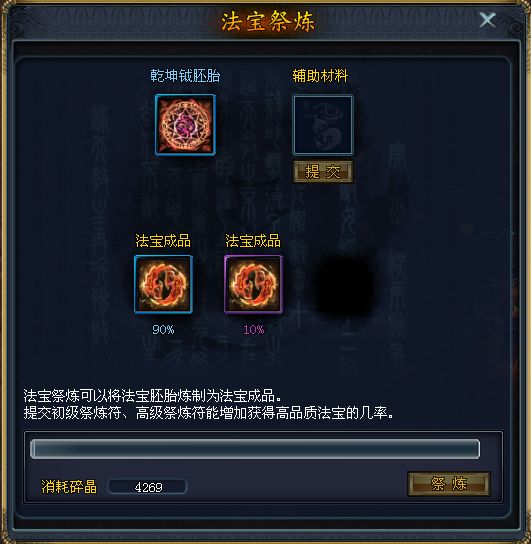531x544 pixels.
Task: Click the first description line about 法宝胚胎
Action: pyautogui.click(x=153, y=396)
